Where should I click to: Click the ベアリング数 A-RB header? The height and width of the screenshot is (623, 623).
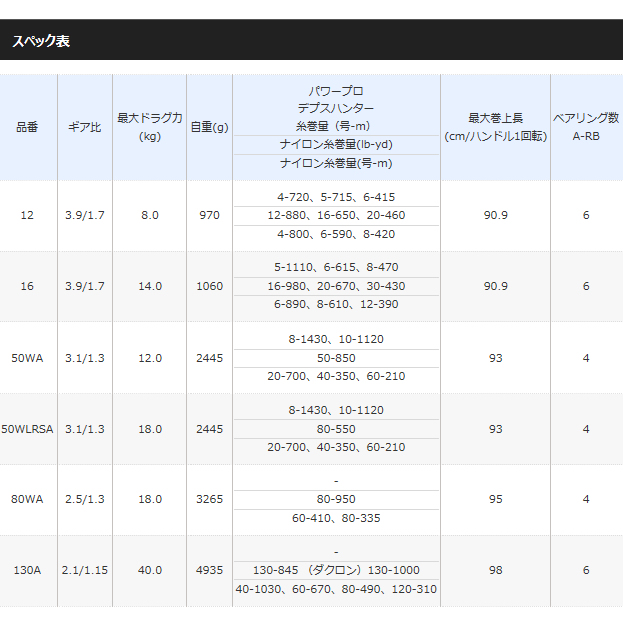click(586, 127)
